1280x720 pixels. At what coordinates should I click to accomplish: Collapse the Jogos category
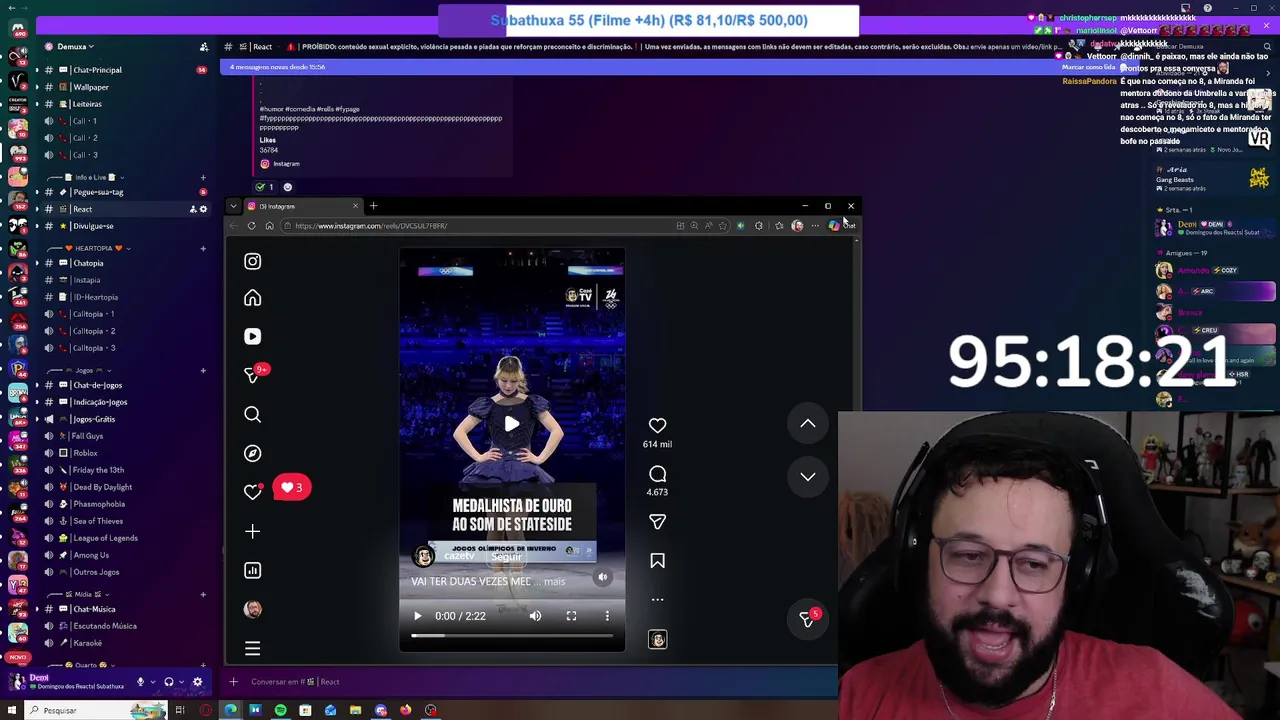84,370
